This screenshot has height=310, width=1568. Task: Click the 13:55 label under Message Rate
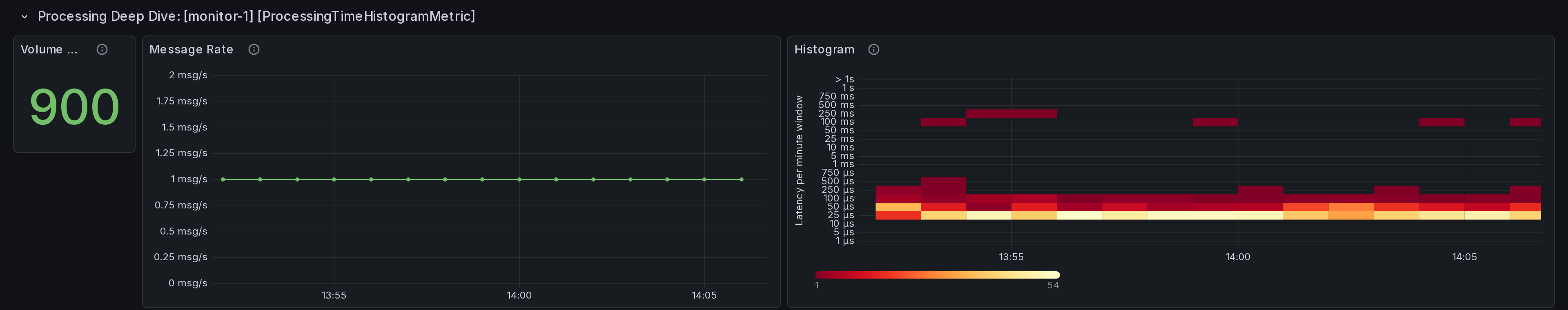coord(334,295)
